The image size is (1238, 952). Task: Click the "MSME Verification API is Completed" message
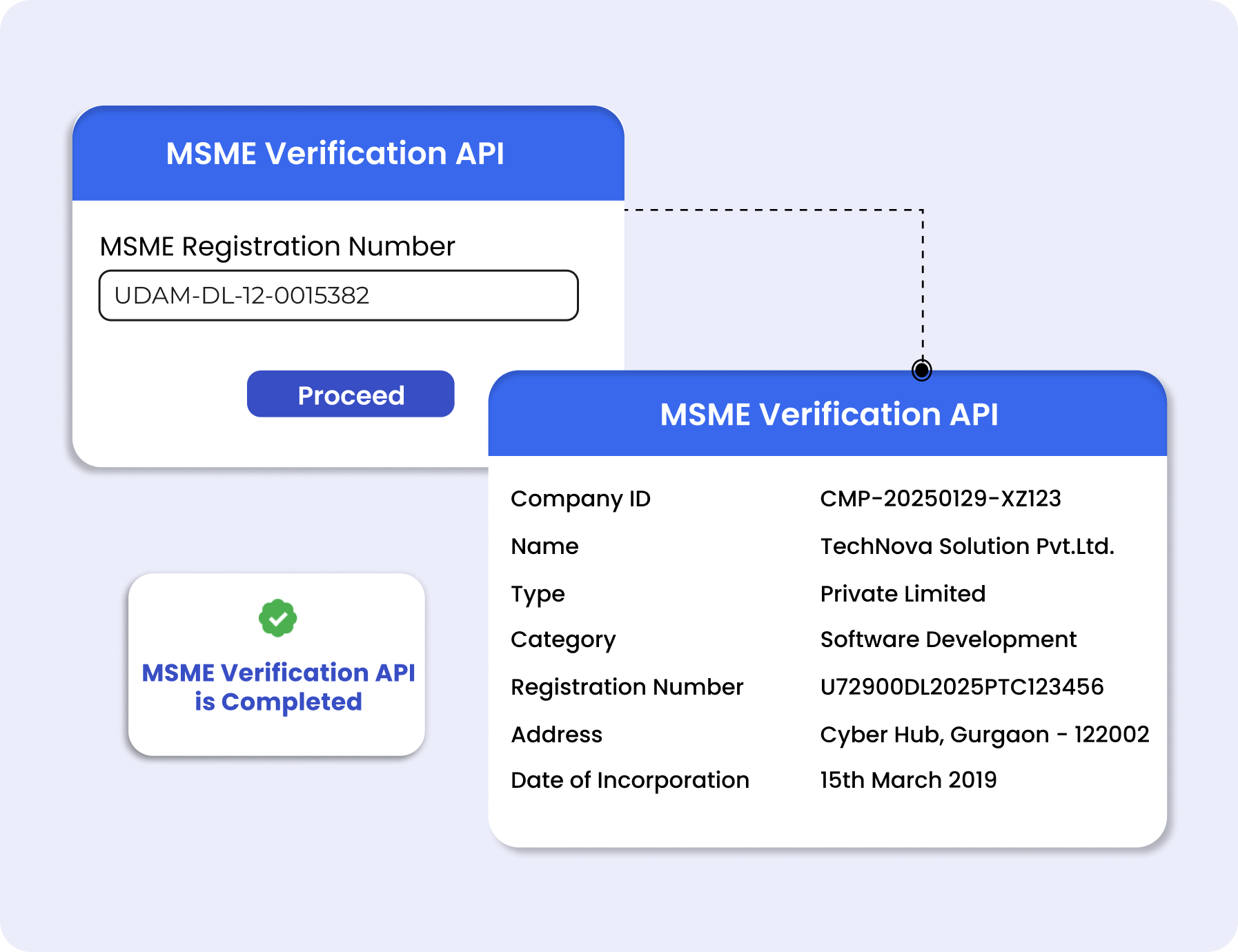point(278,687)
